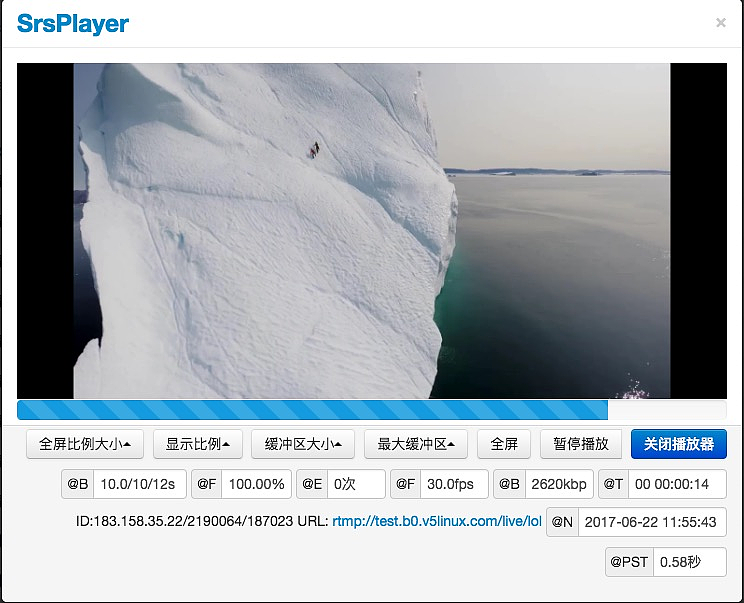Click the 00 00:00:14 play time field
The image size is (744, 603).
[676, 484]
